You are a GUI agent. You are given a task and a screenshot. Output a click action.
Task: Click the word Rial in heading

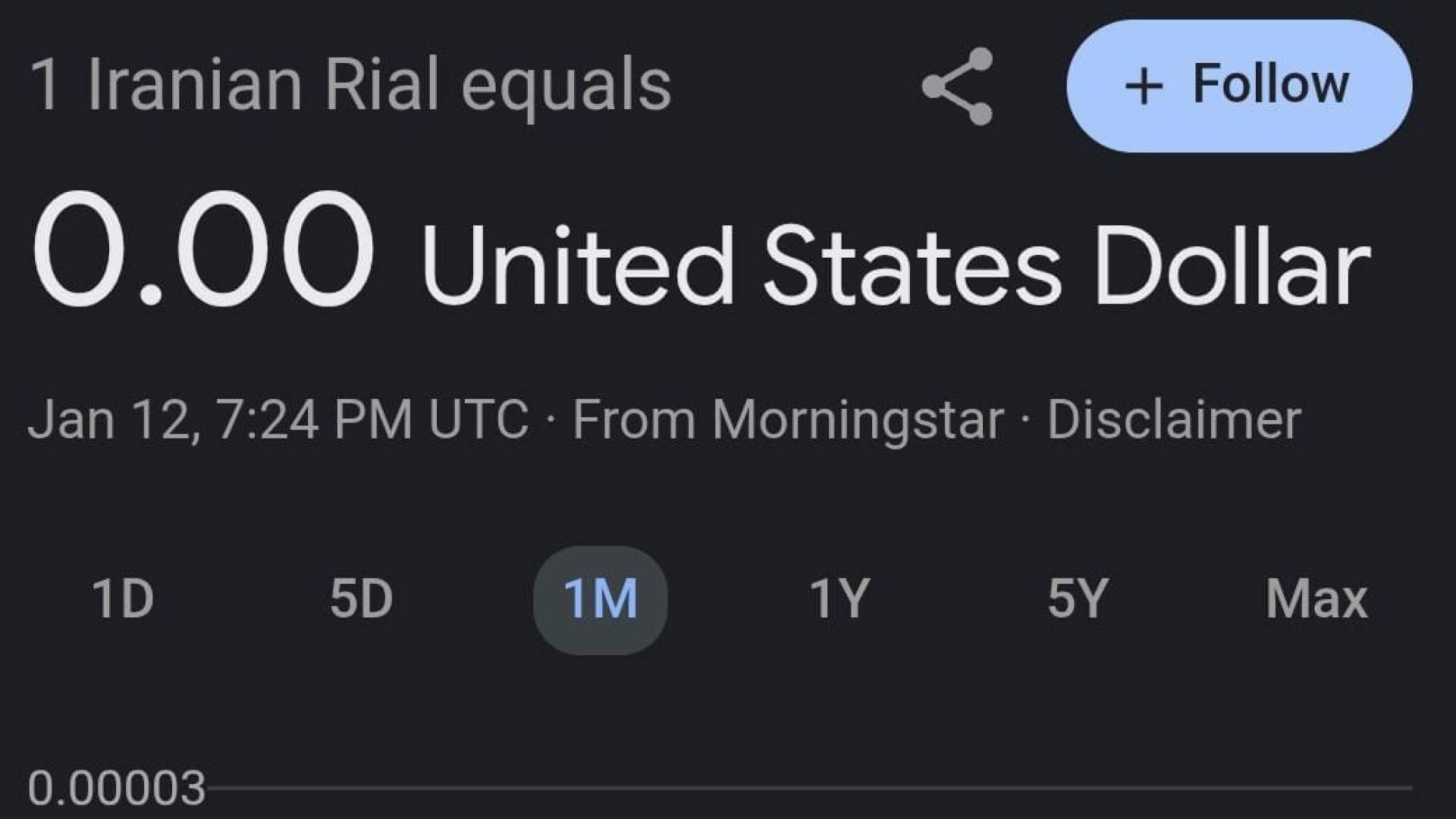point(381,83)
